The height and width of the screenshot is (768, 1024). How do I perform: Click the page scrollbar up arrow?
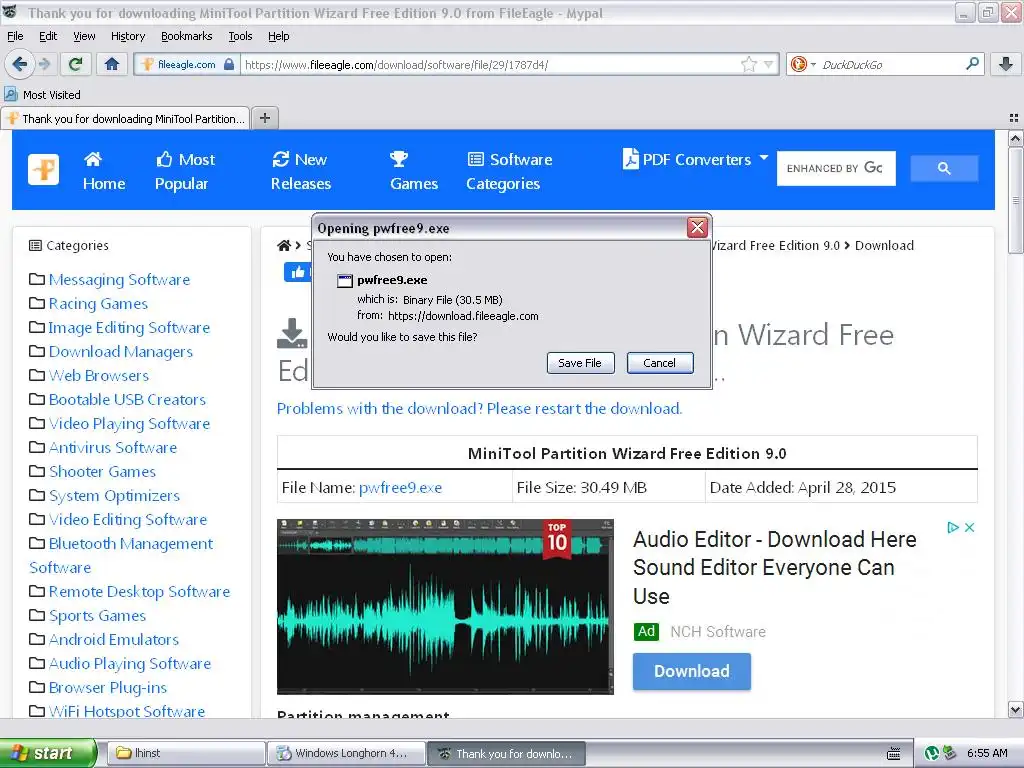(1015, 138)
